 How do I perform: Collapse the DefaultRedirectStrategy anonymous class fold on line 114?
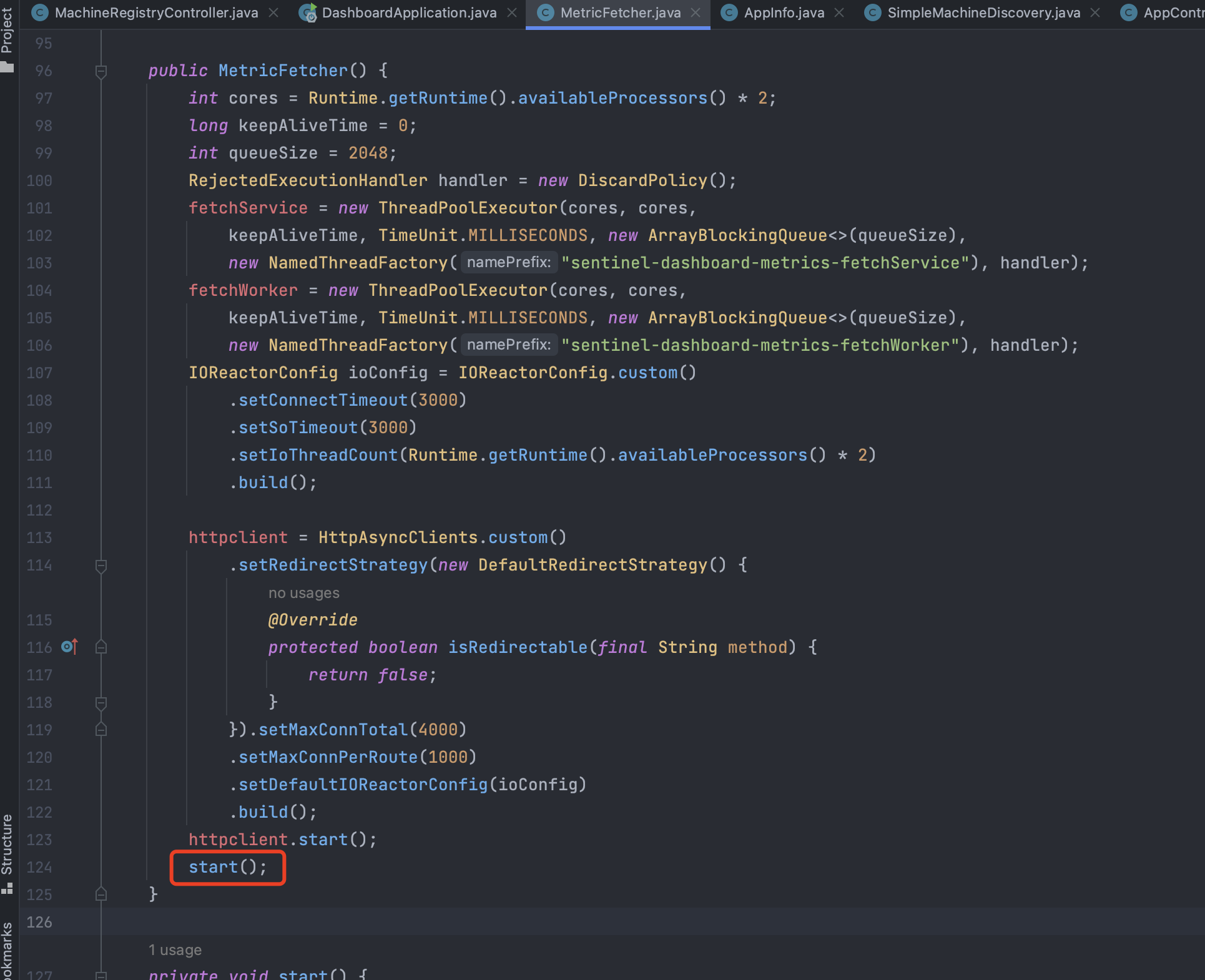coord(101,566)
